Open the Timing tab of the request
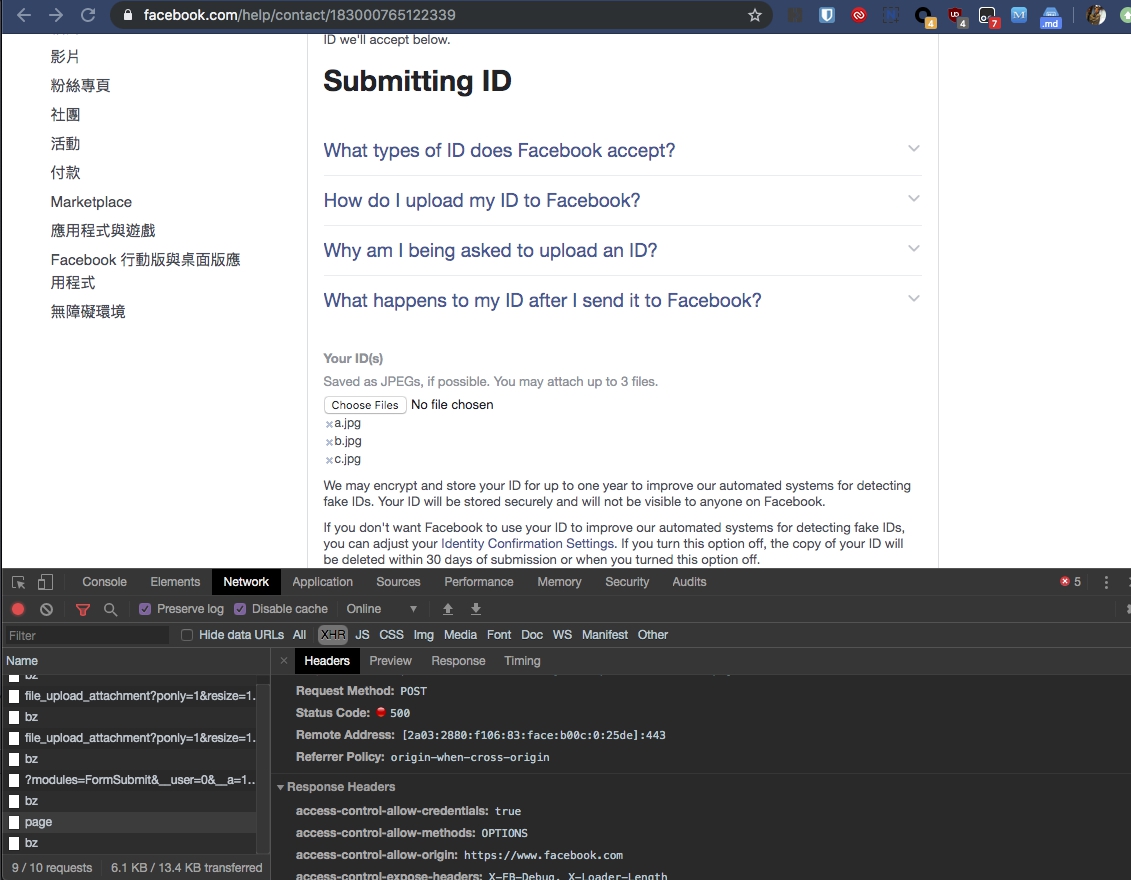Screen dimensions: 1131x880 (x=522, y=661)
